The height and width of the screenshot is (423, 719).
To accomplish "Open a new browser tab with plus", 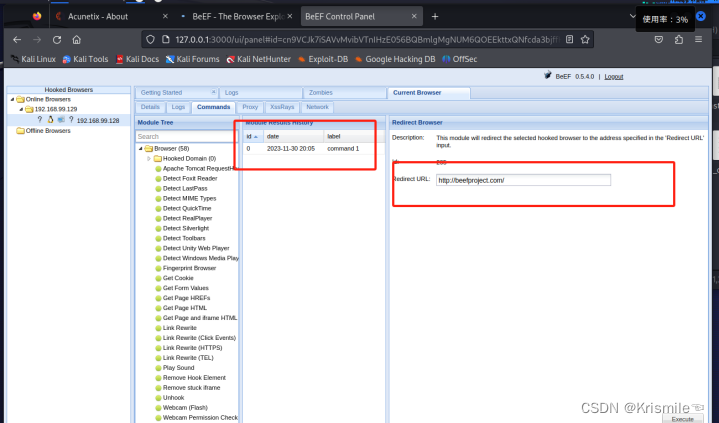I will tap(435, 17).
